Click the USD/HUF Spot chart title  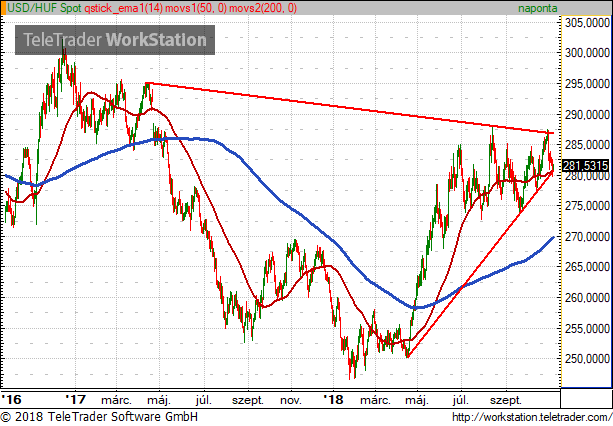tap(45, 8)
